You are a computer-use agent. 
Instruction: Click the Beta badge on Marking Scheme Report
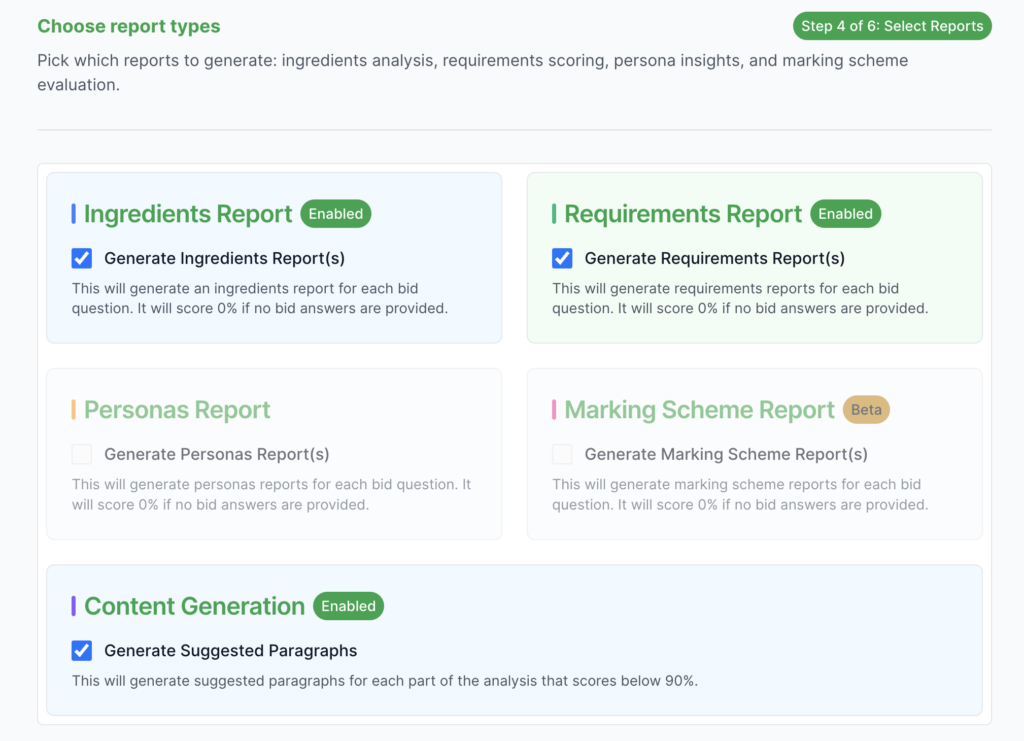(866, 410)
